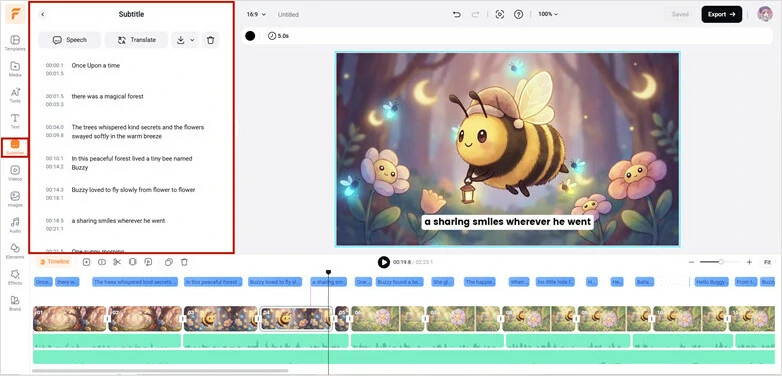Duplicate the selected clip in timeline toolbar
782x376 pixels.
tap(169, 262)
